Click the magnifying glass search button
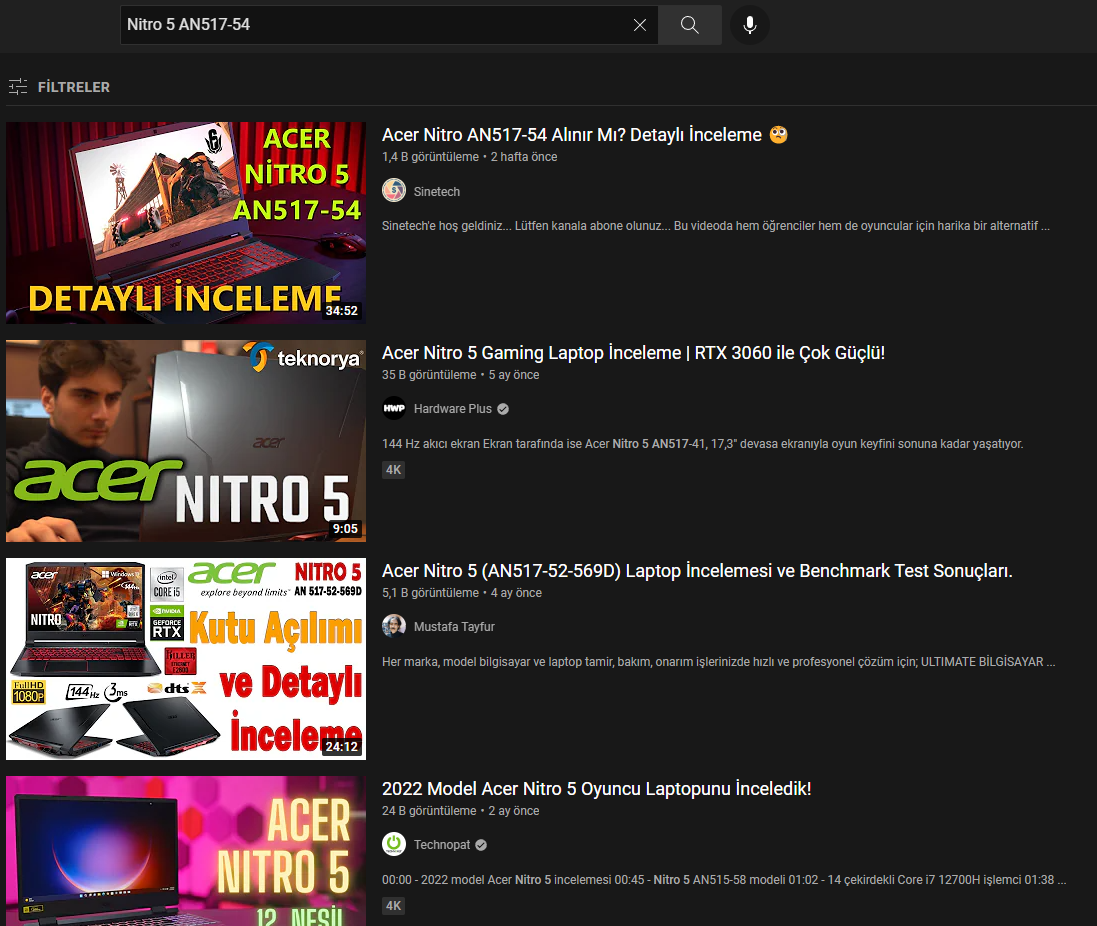 (x=690, y=25)
